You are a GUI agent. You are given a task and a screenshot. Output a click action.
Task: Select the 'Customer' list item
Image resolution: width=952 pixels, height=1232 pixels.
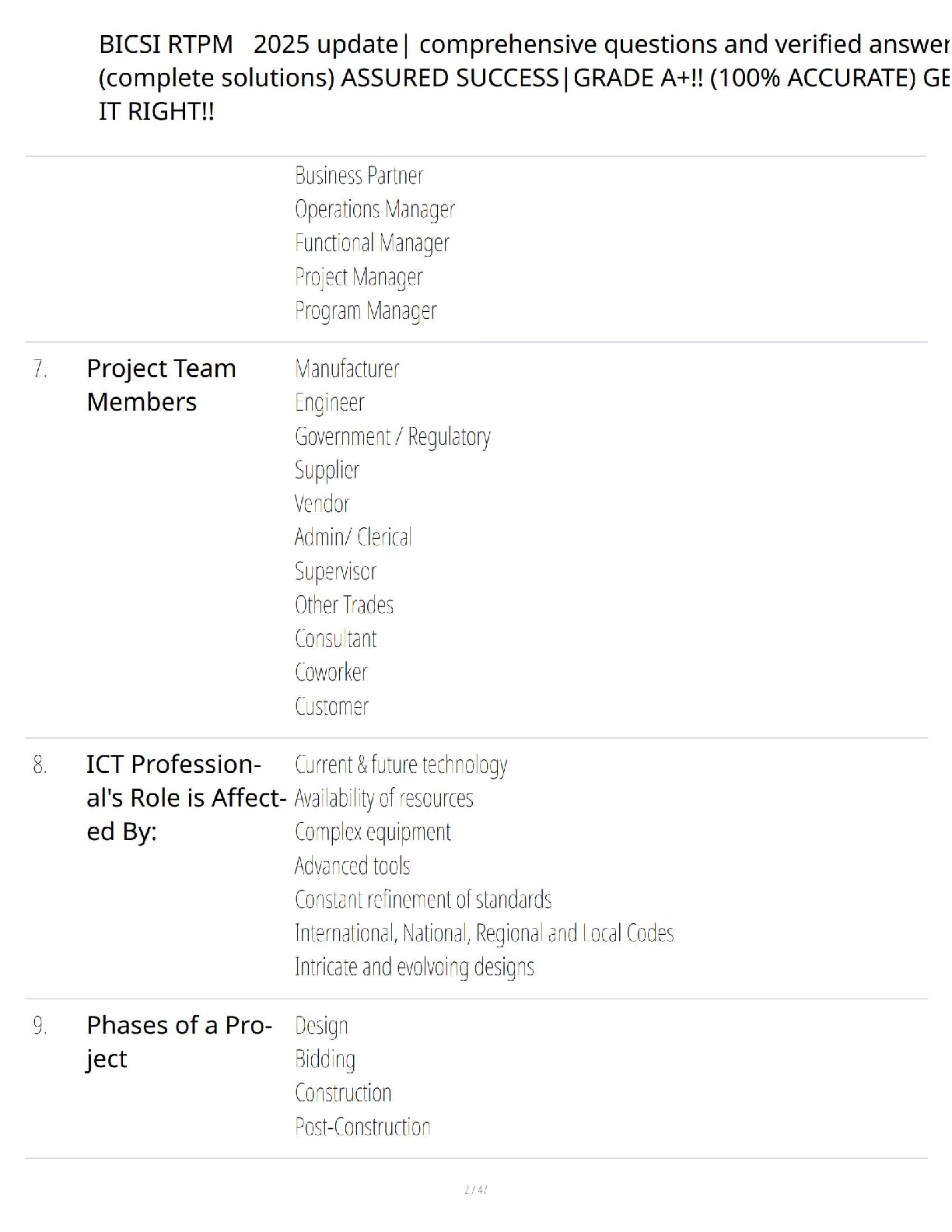tap(331, 706)
